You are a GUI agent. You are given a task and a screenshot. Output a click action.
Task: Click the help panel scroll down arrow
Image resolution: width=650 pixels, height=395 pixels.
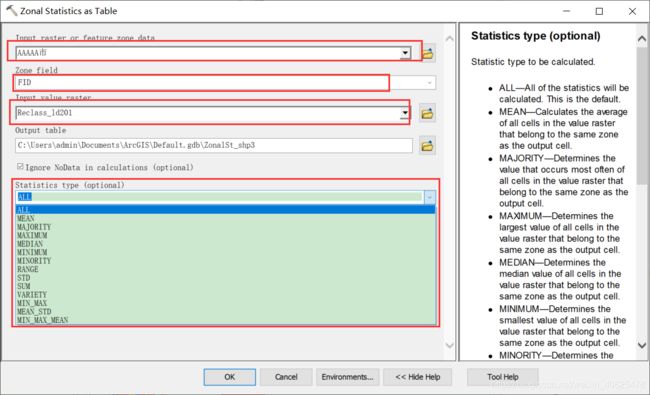point(642,345)
